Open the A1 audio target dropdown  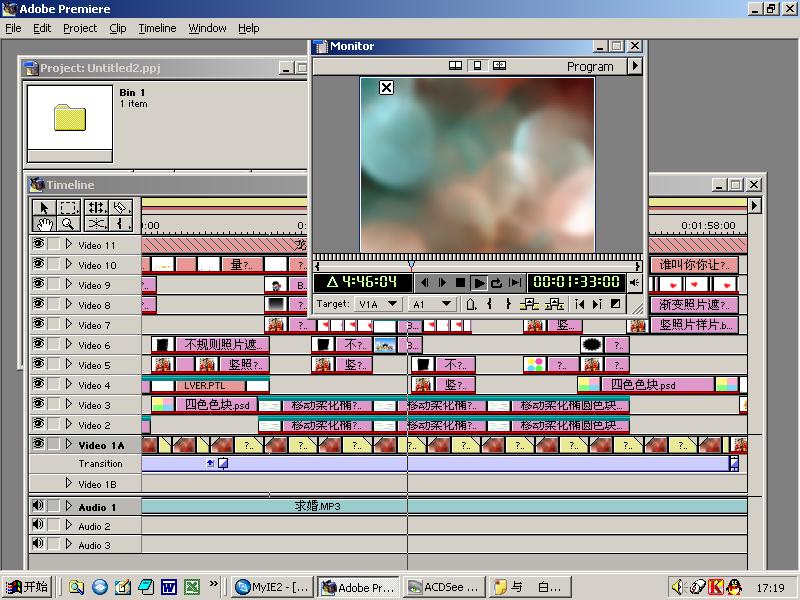coord(433,304)
